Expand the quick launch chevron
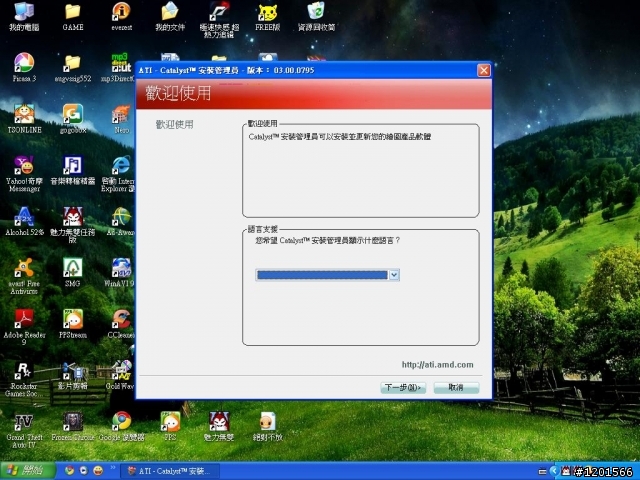This screenshot has width=640, height=480. click(x=113, y=468)
